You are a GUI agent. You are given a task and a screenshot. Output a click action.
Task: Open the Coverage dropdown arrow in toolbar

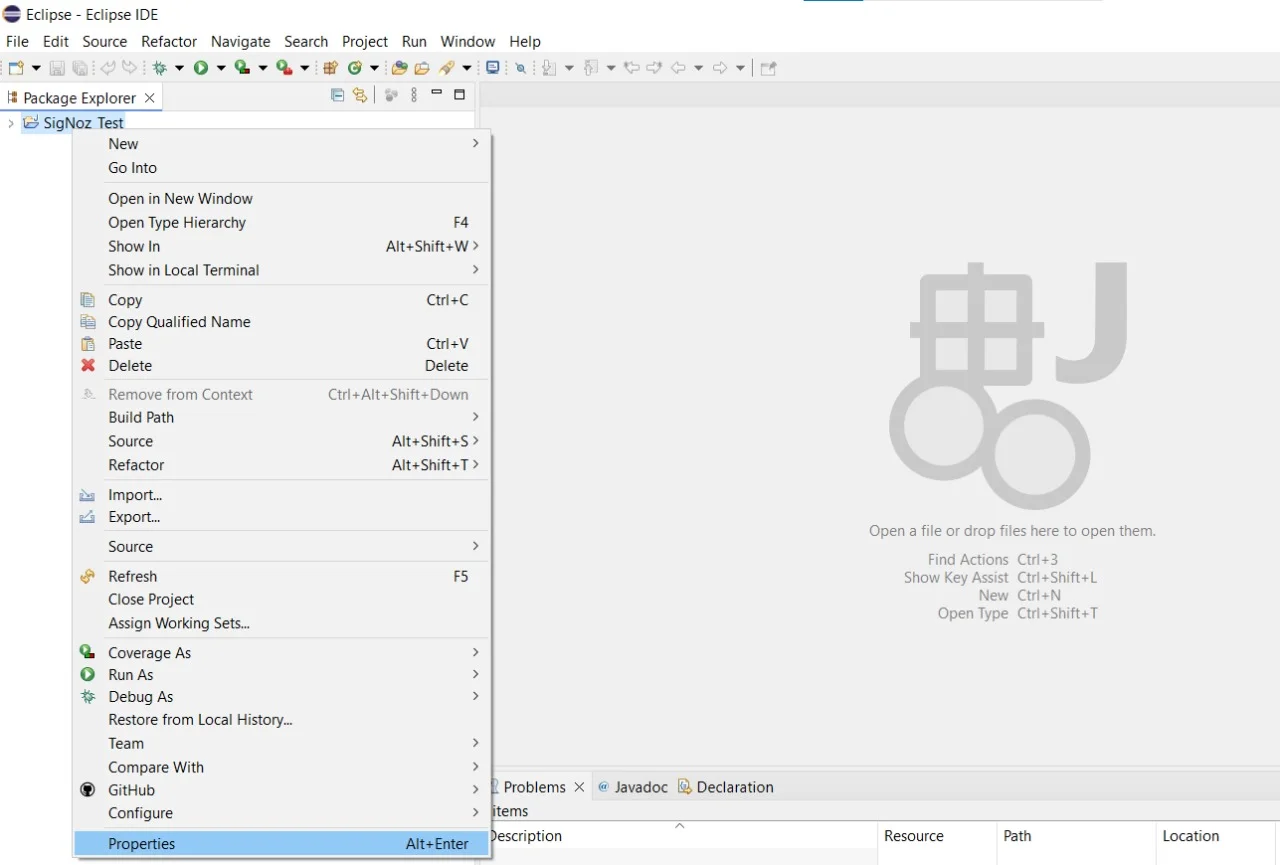(263, 68)
